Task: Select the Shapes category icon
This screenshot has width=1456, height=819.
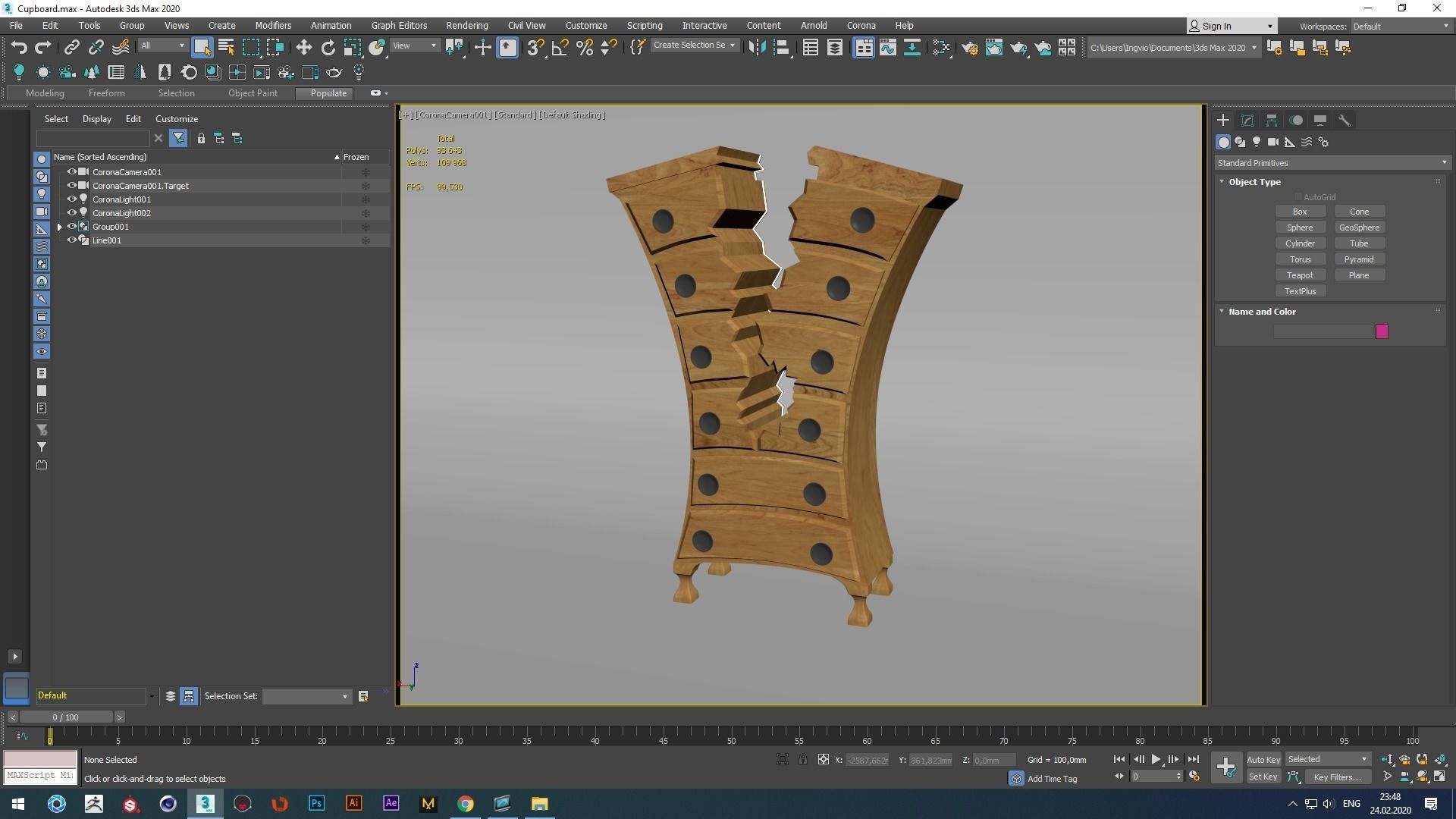Action: pos(1240,142)
